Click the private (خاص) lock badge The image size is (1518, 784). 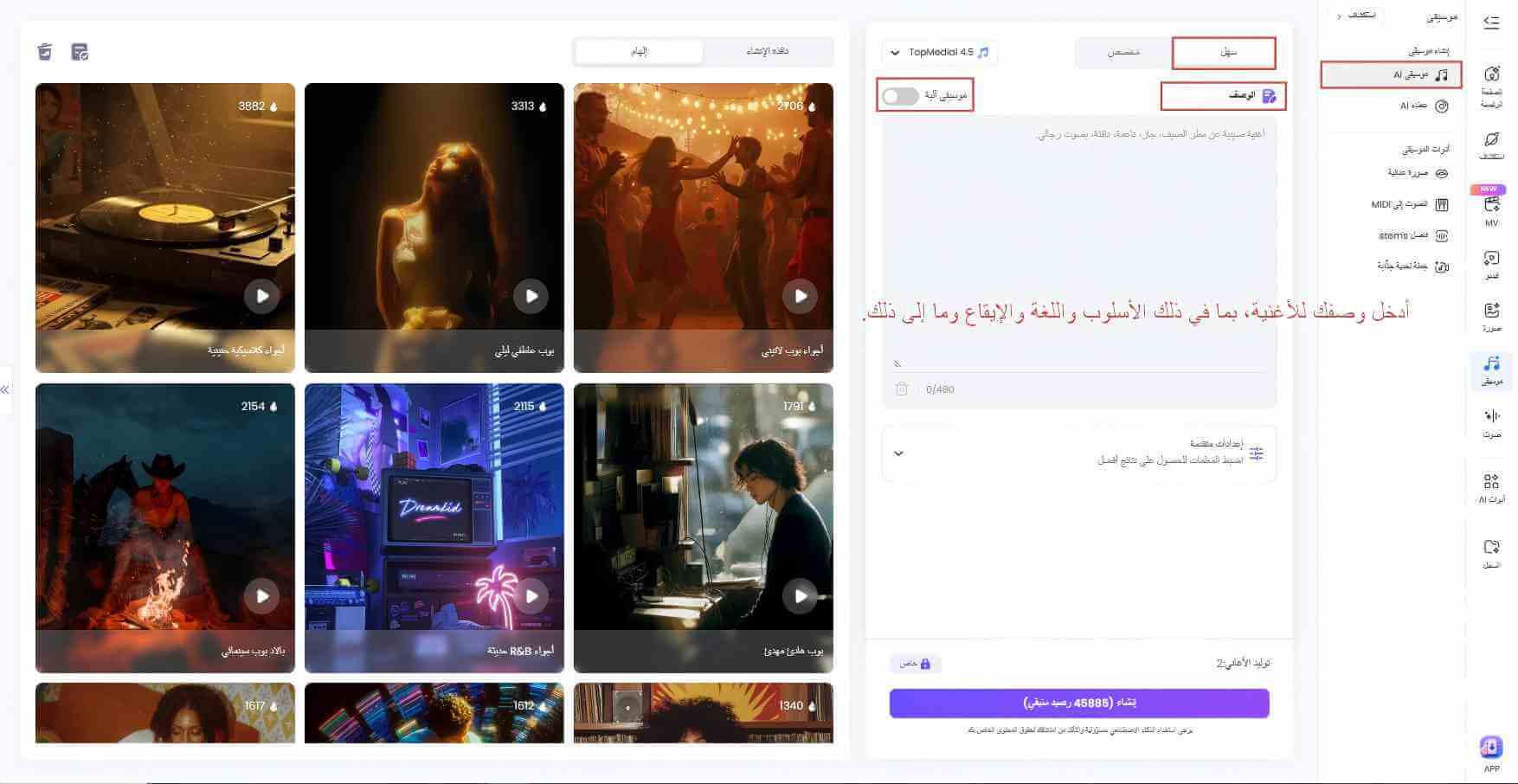tap(915, 663)
